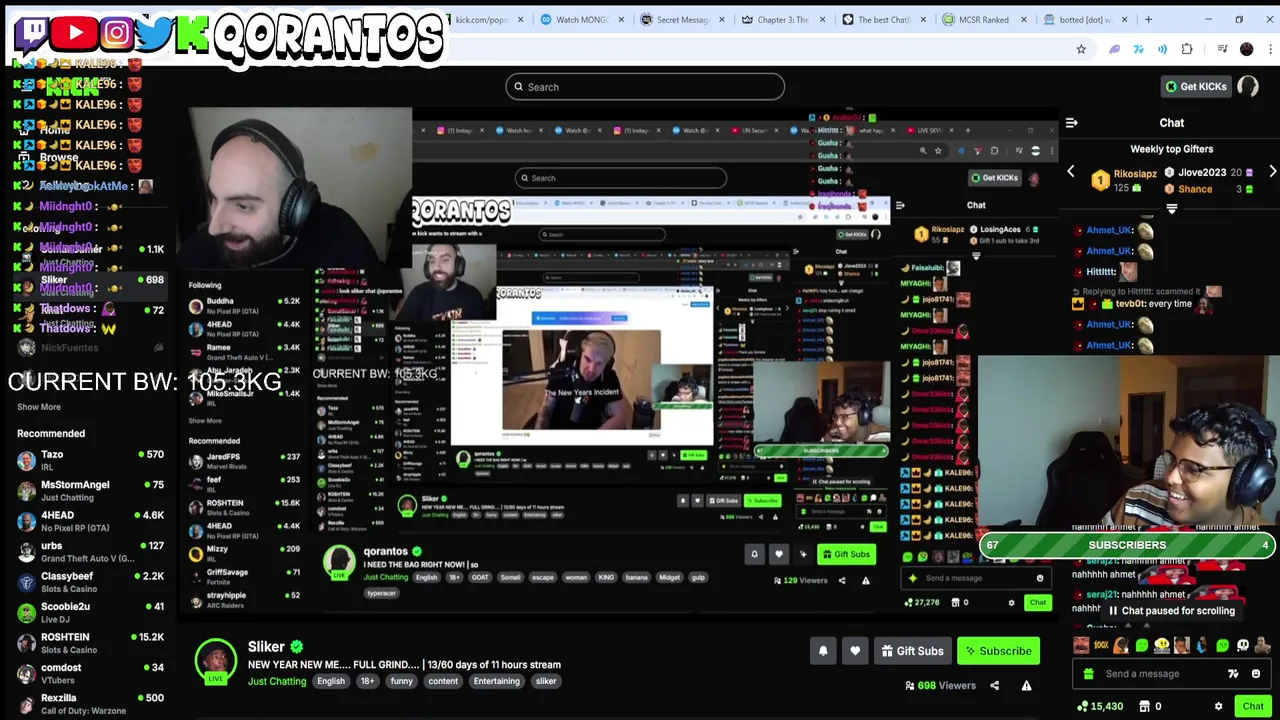Resume chat by clicking Chat paused for scrolling
The height and width of the screenshot is (720, 1280).
pyautogui.click(x=1171, y=611)
